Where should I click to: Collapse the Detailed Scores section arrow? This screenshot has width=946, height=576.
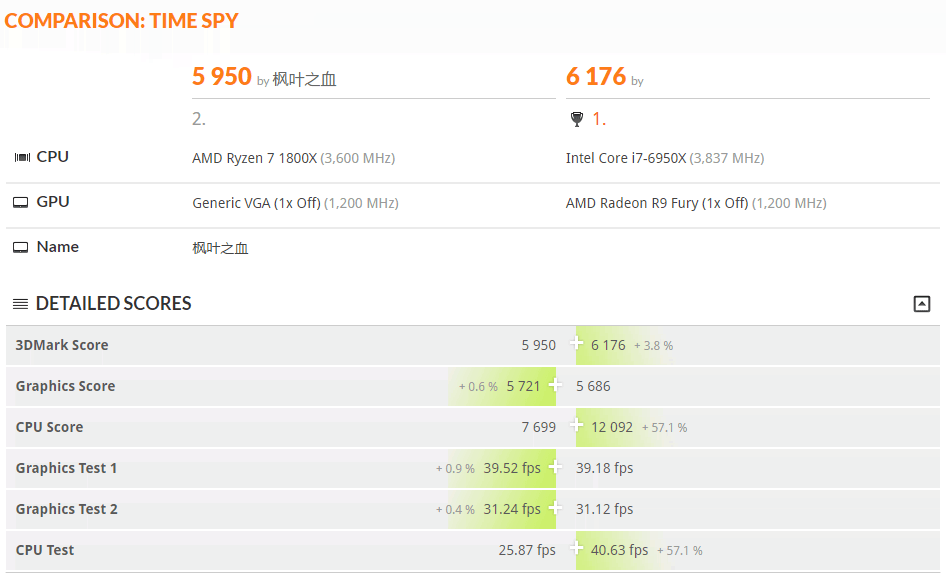pyautogui.click(x=921, y=304)
